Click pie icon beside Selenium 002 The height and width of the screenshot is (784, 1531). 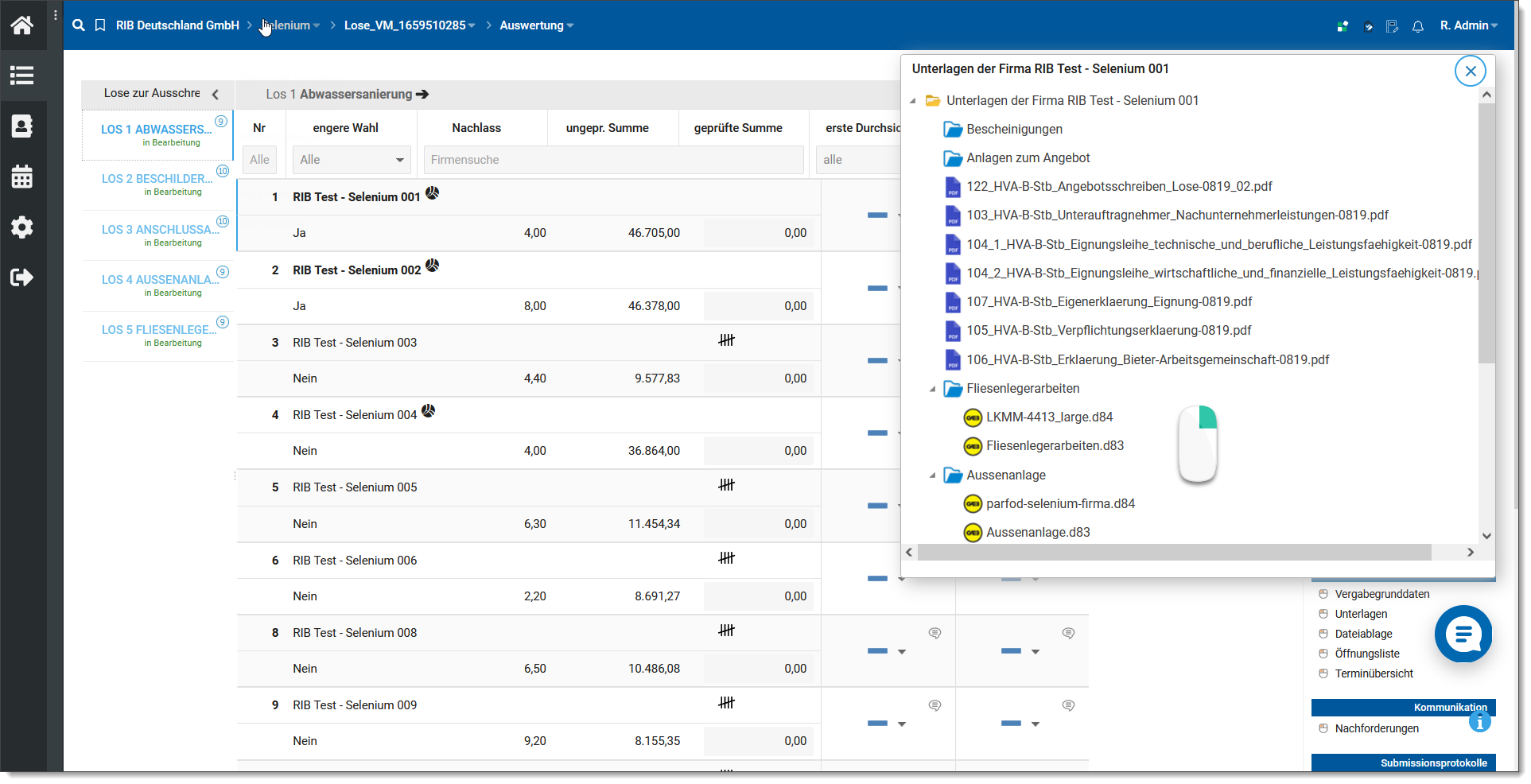pos(432,266)
